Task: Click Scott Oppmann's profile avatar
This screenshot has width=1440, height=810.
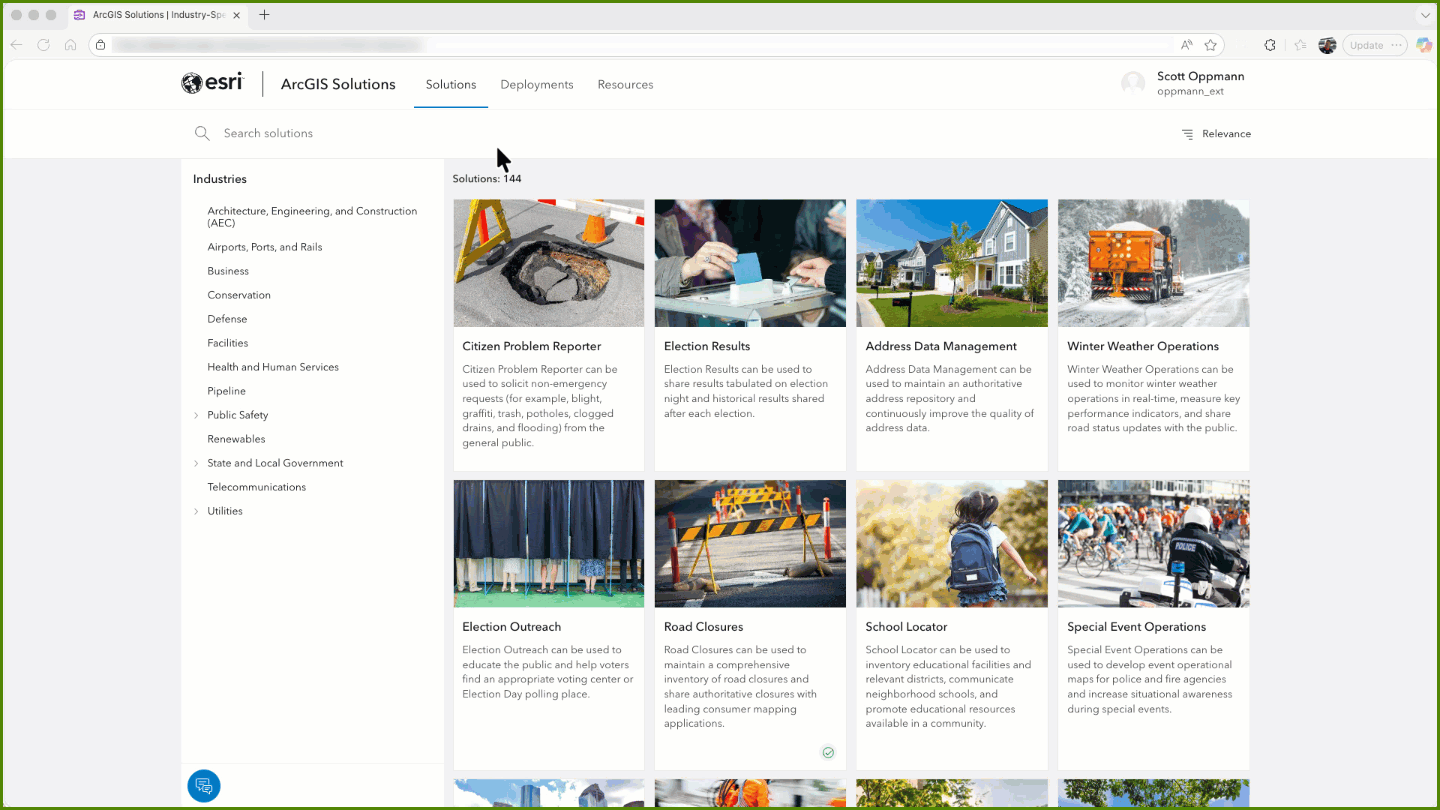Action: pyautogui.click(x=1133, y=84)
